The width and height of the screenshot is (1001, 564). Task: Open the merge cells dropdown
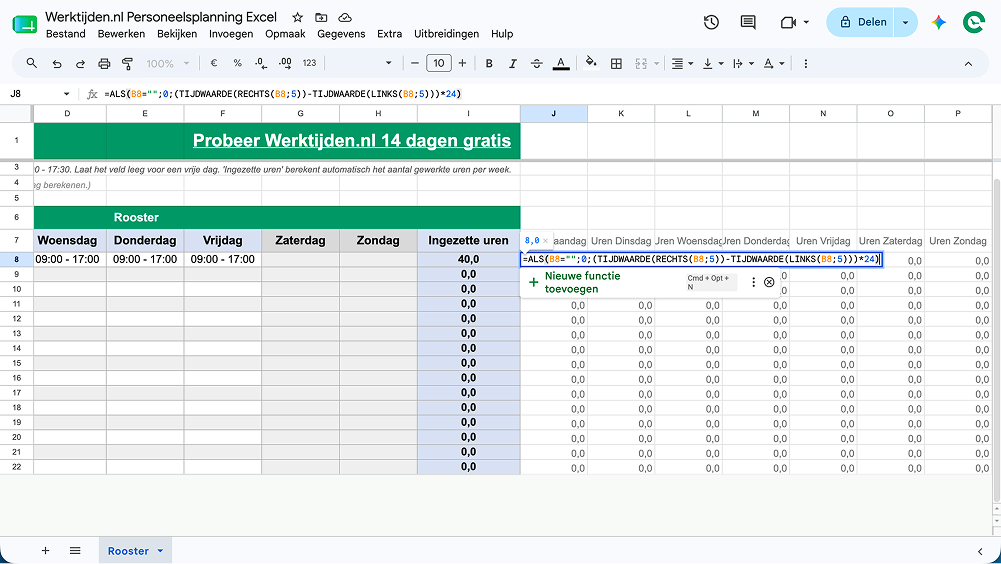(647, 63)
